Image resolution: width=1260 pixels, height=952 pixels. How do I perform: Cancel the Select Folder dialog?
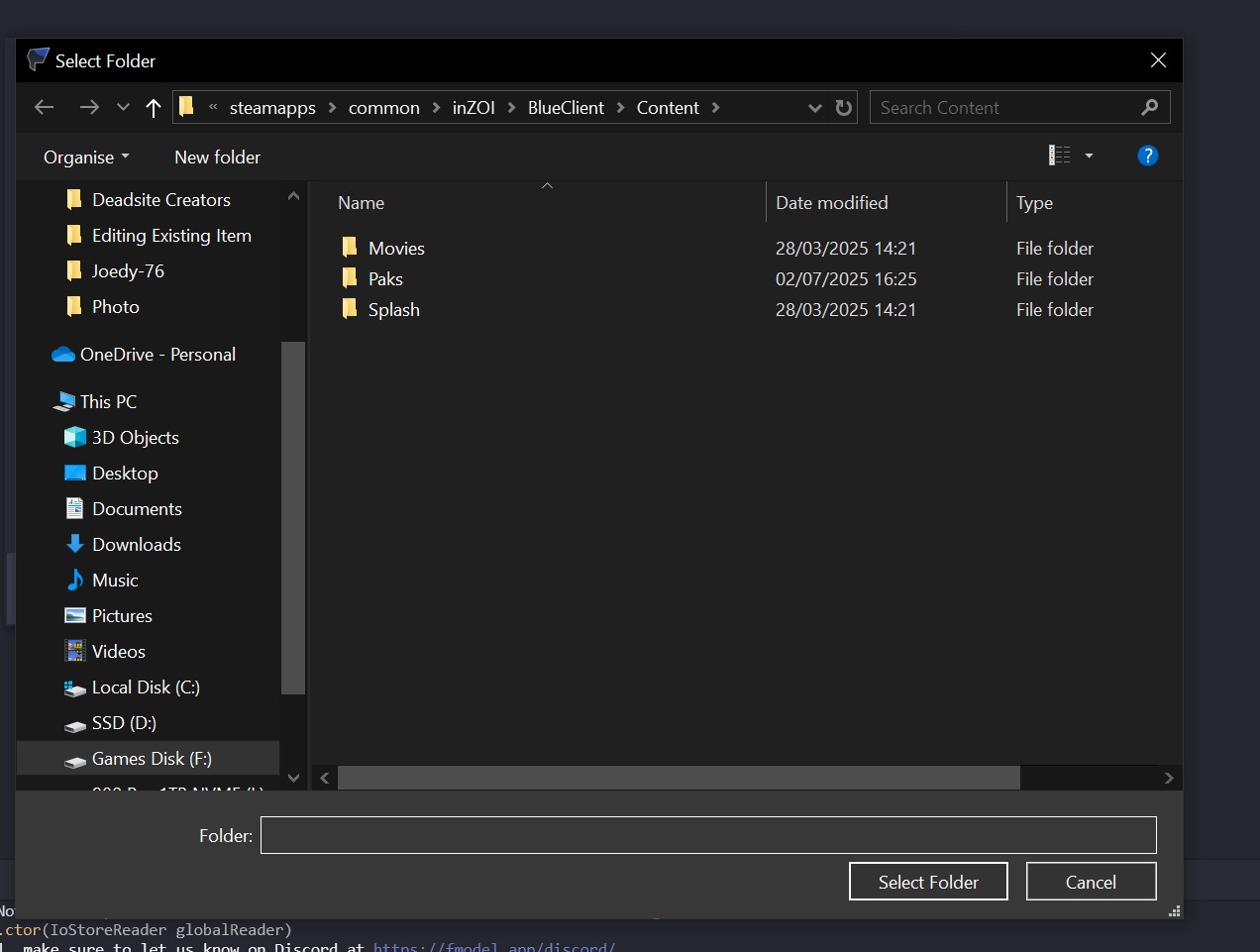click(1091, 882)
